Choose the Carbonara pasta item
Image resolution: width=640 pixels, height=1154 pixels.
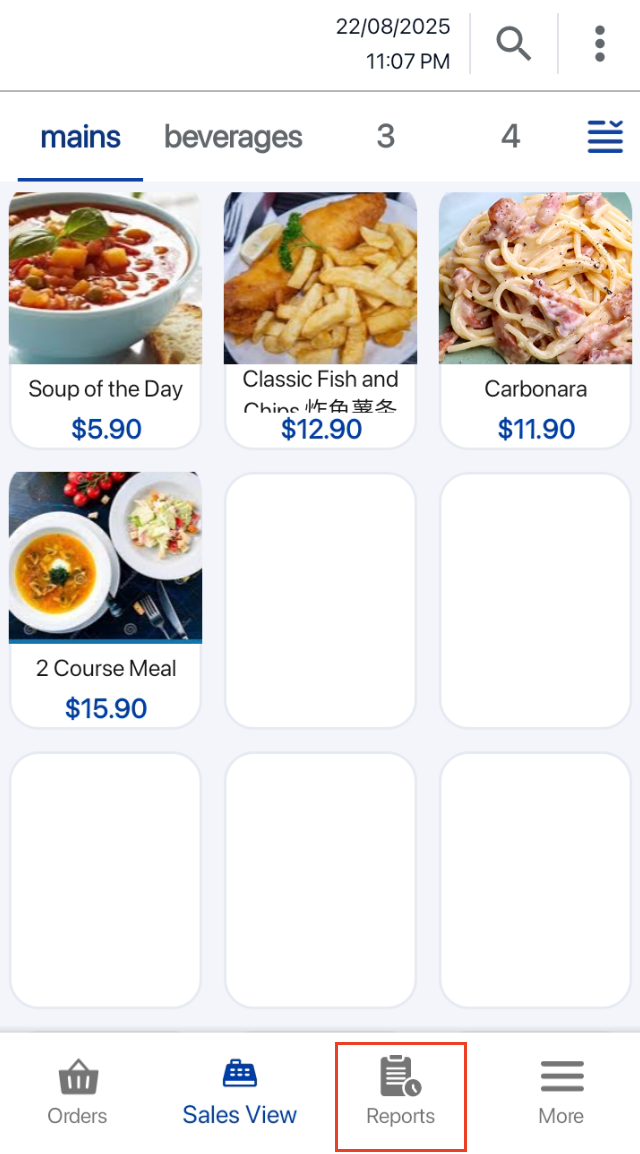[535, 279]
